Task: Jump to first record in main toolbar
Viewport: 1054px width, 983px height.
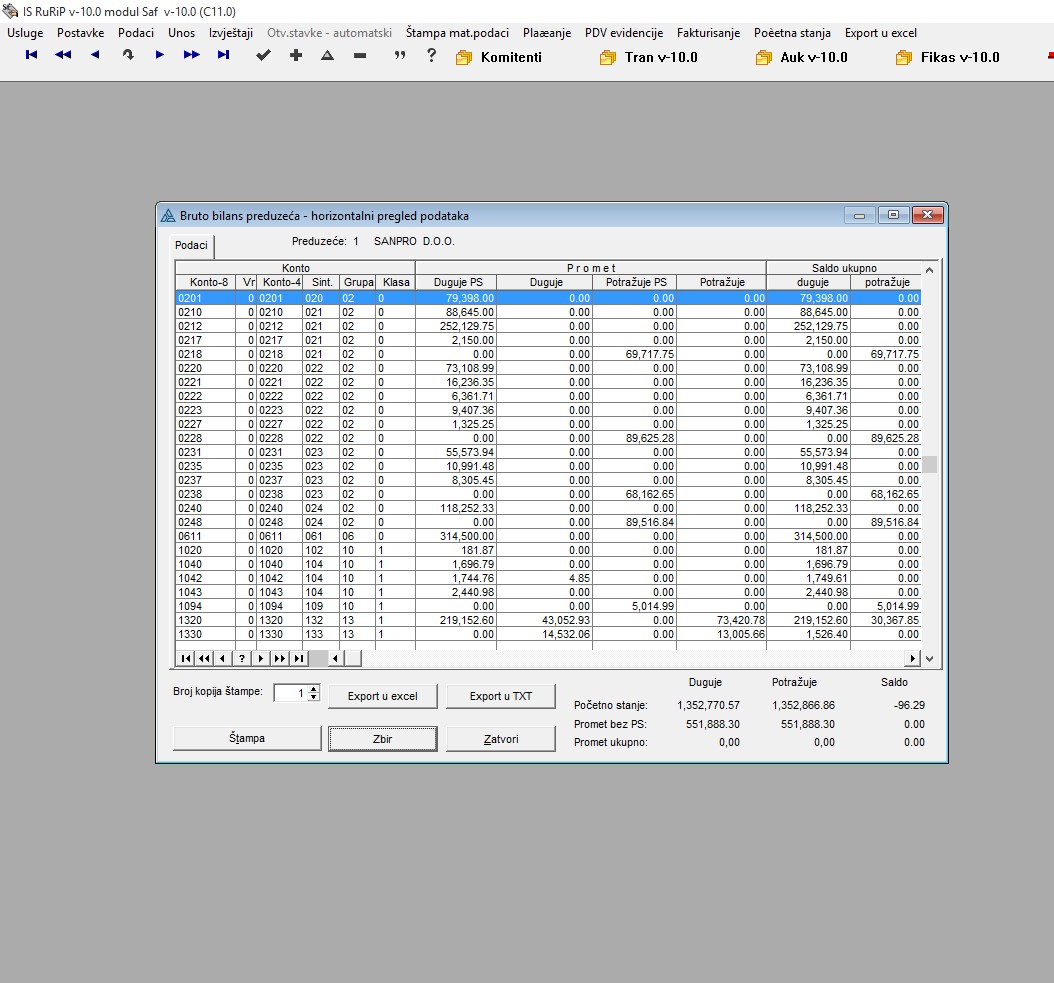Action: pos(31,56)
